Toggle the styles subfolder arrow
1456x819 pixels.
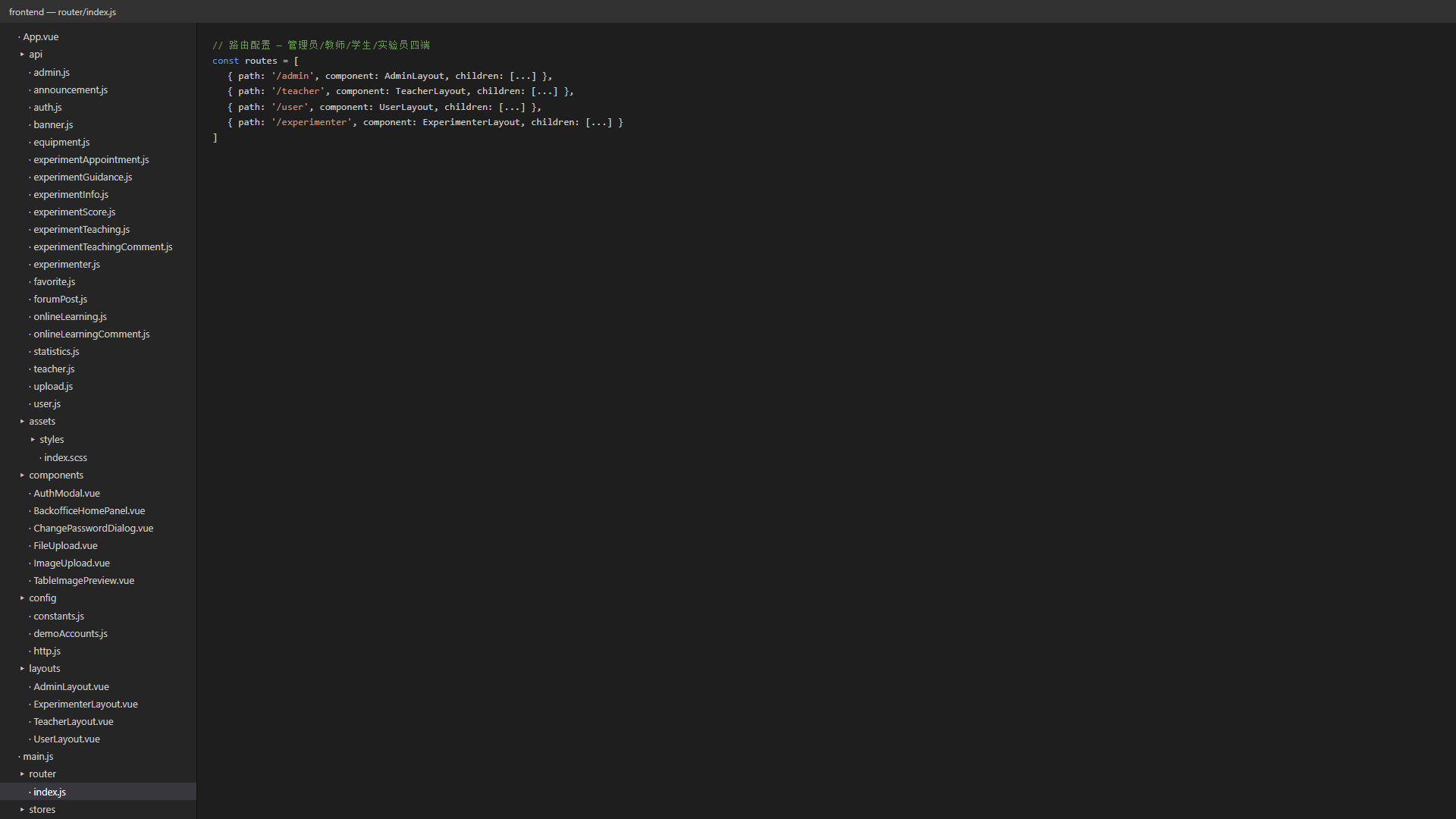33,440
